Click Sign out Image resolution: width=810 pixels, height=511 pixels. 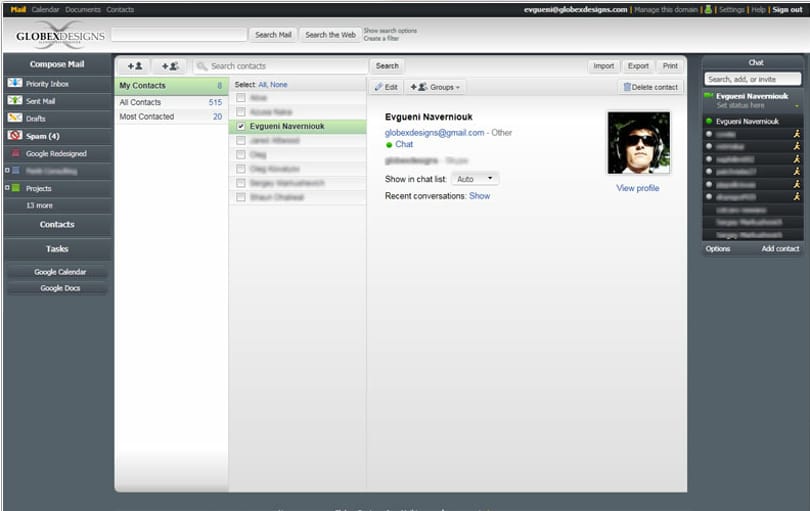[787, 9]
